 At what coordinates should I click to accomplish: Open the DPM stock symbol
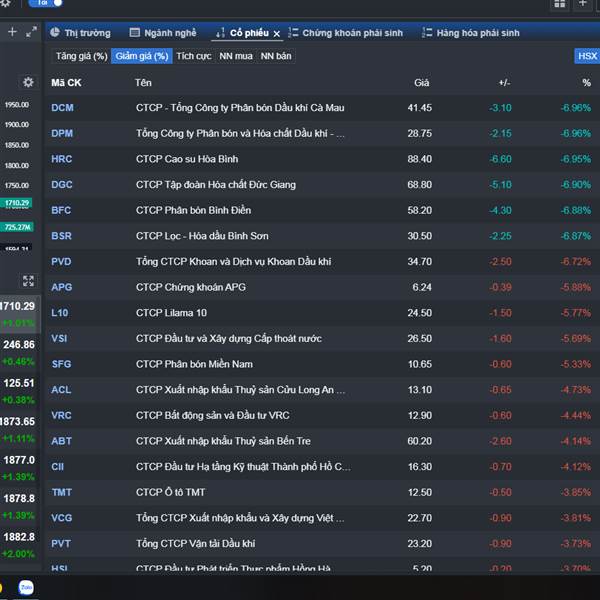pos(62,134)
